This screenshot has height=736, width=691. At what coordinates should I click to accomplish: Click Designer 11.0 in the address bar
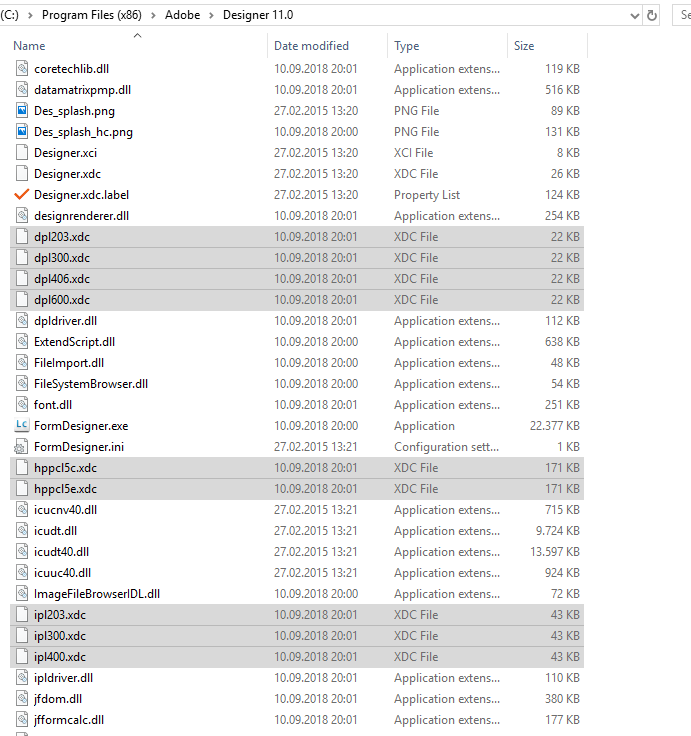pos(258,15)
